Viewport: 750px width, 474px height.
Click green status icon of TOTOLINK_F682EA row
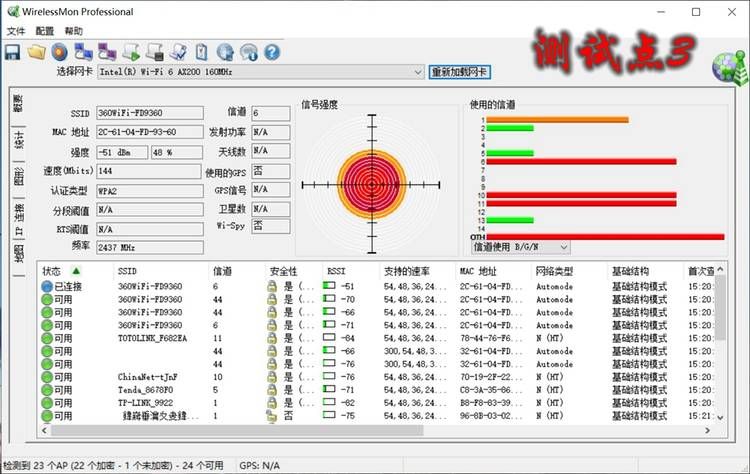click(x=47, y=338)
